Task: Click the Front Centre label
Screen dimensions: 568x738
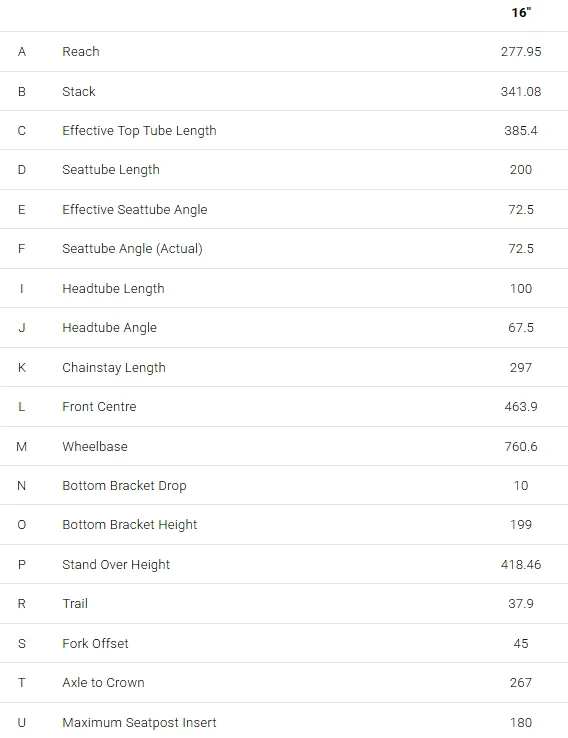Action: click(99, 407)
